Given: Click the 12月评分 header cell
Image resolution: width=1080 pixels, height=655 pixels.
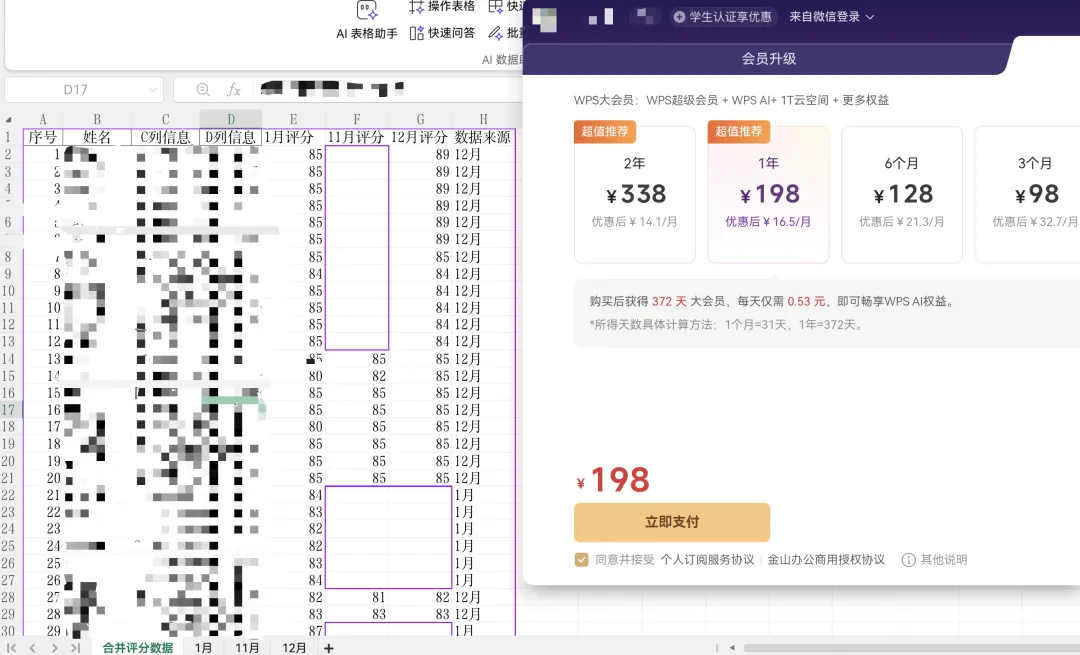Looking at the screenshot, I should (420, 137).
